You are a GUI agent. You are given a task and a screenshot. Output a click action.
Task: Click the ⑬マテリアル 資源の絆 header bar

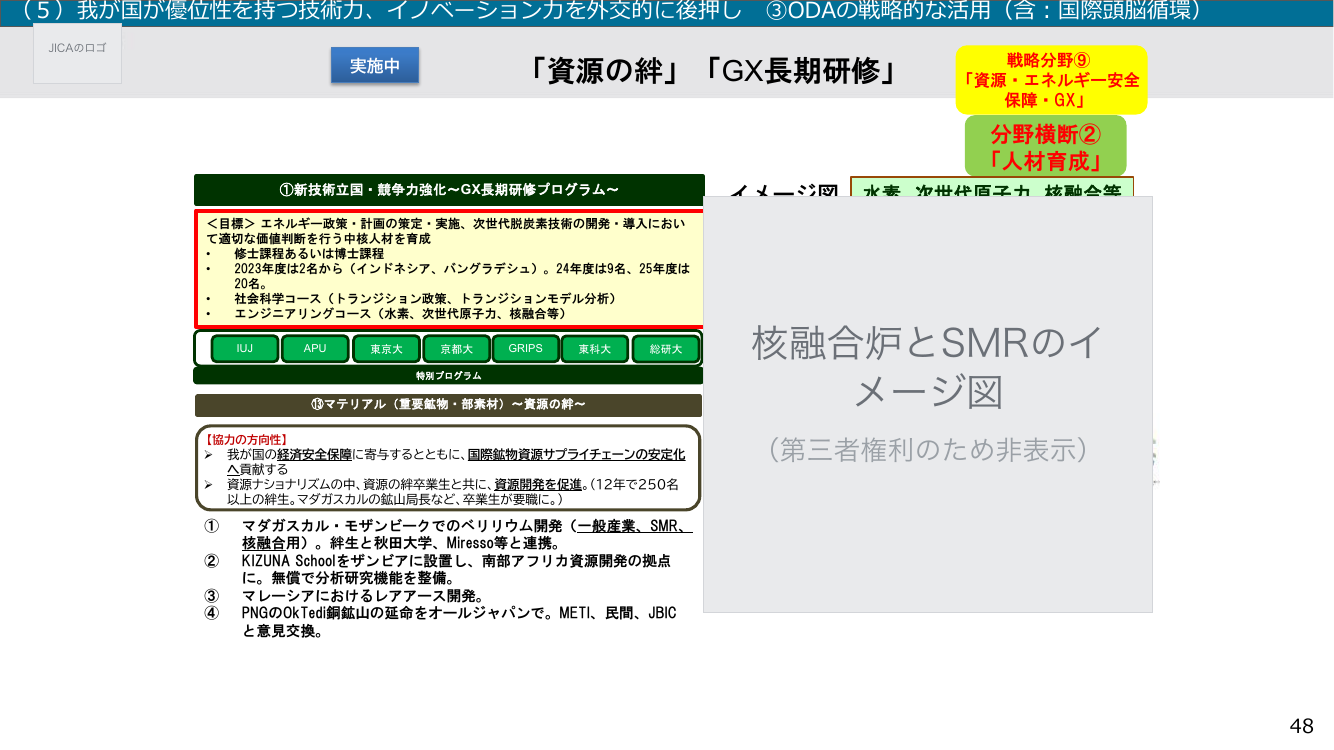point(448,405)
